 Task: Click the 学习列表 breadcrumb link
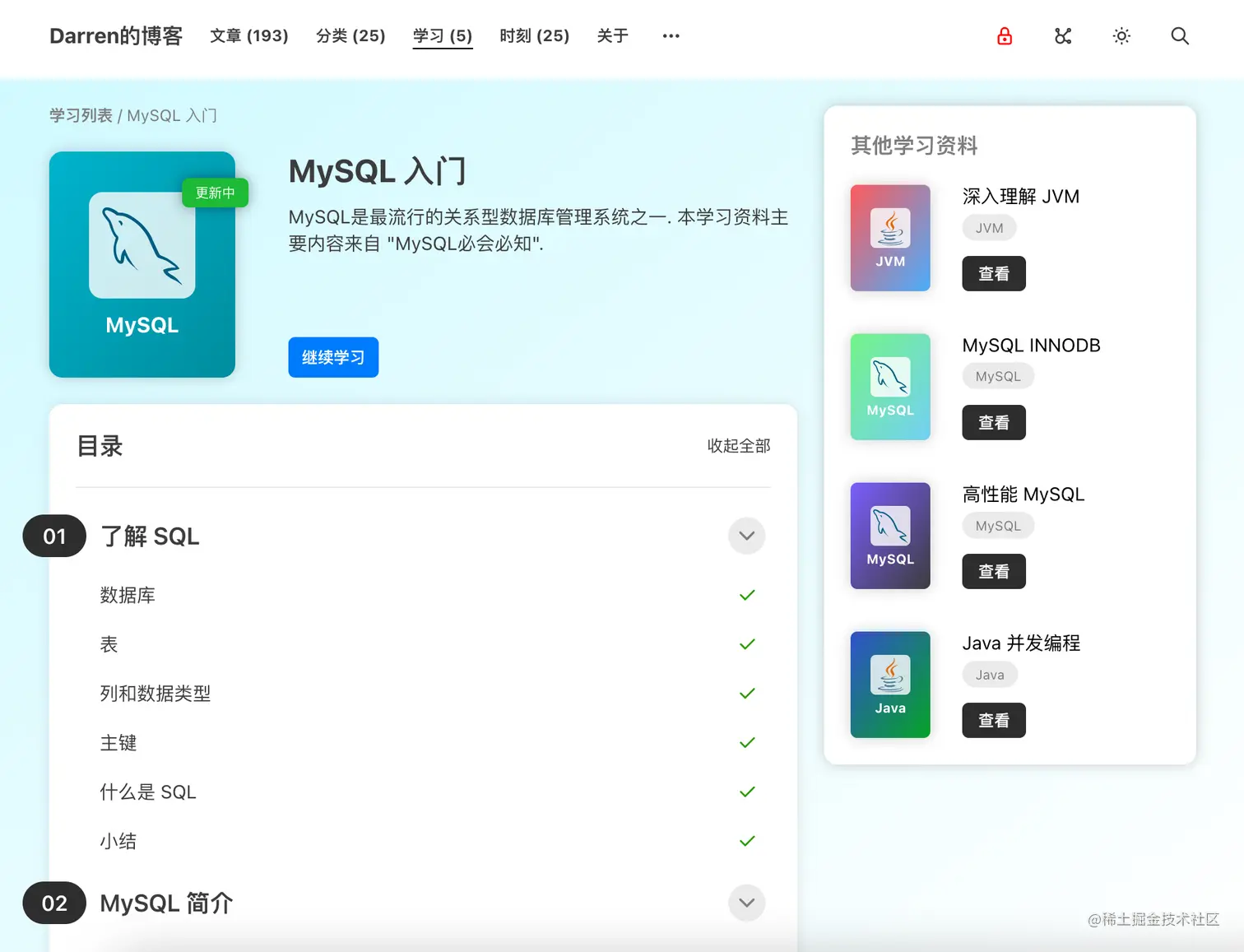point(81,116)
